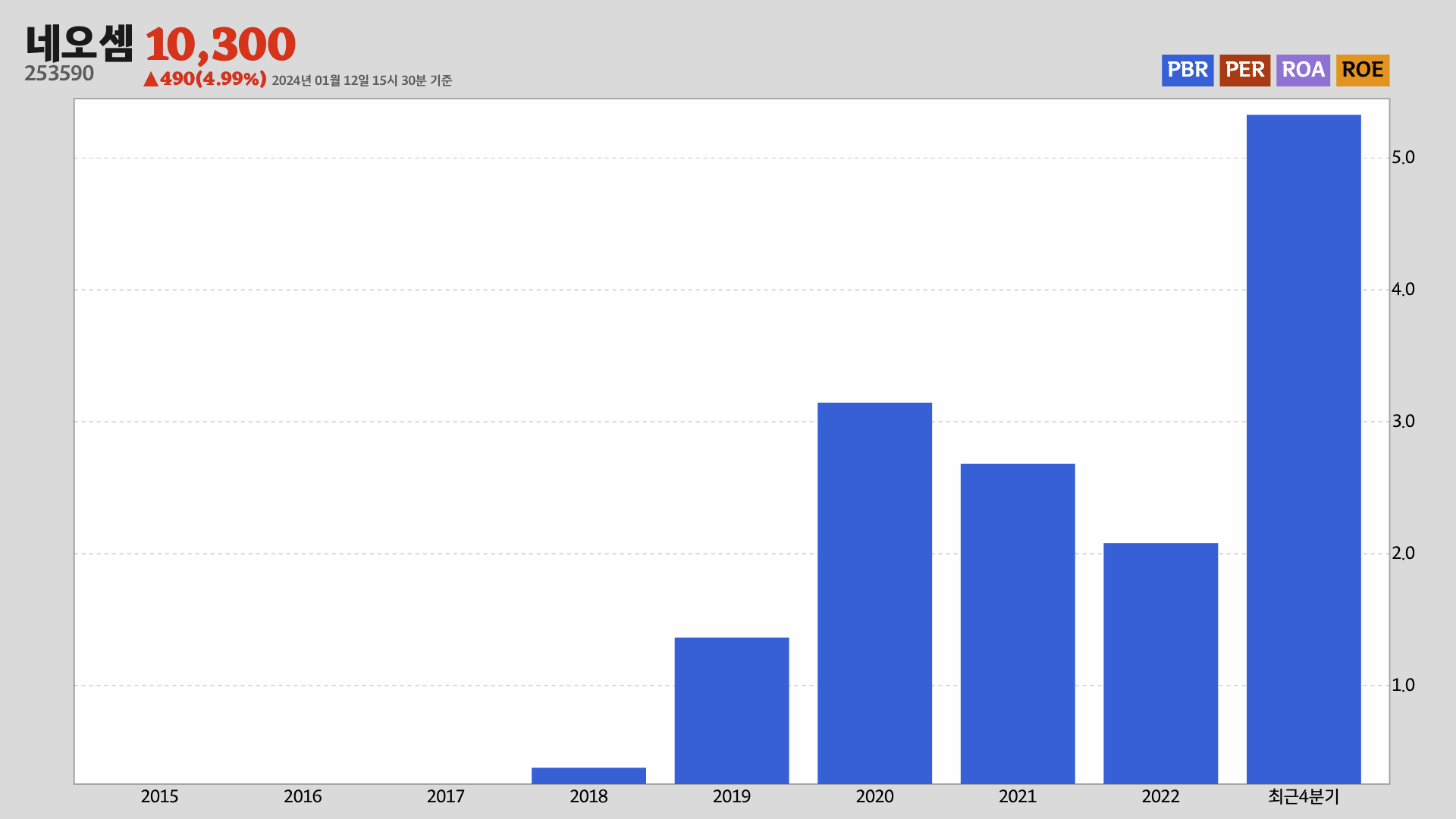Click the price change ▲490(4.99%)
This screenshot has width=1456, height=819.
point(205,79)
